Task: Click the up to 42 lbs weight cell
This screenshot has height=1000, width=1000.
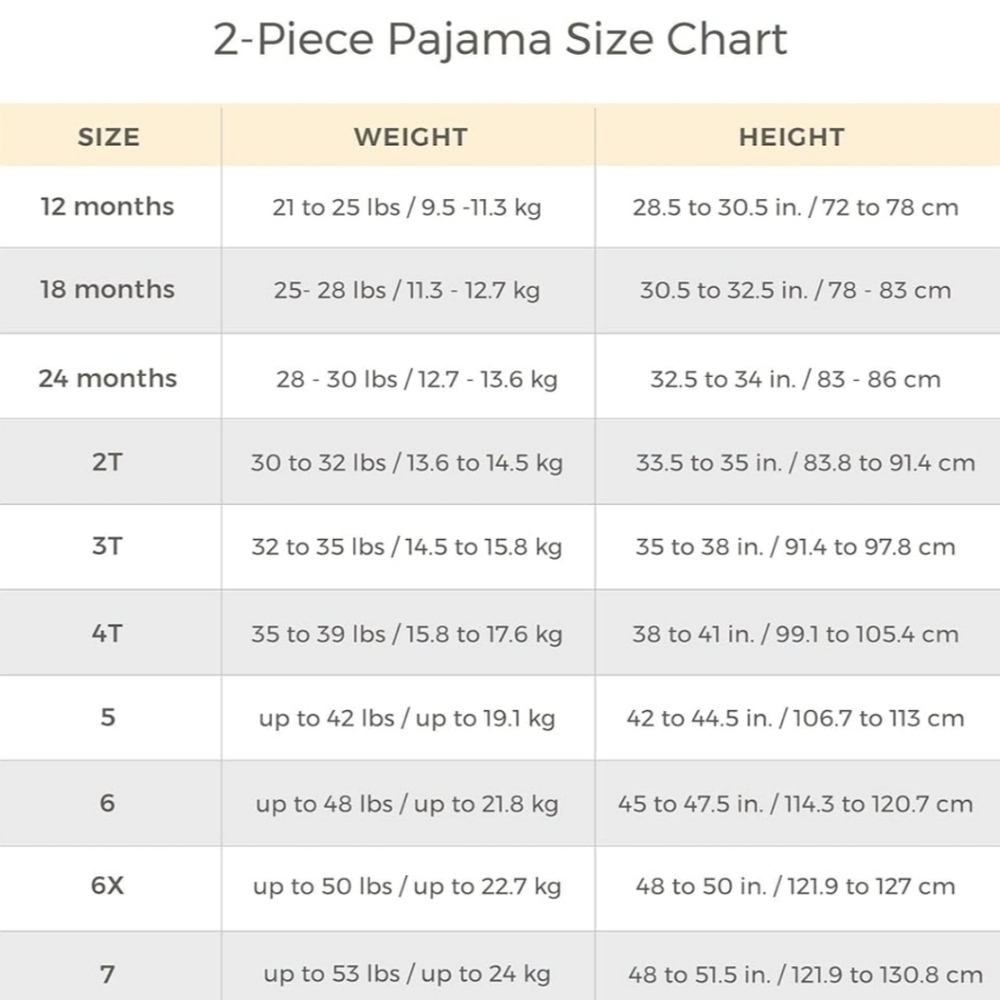Action: tap(407, 718)
